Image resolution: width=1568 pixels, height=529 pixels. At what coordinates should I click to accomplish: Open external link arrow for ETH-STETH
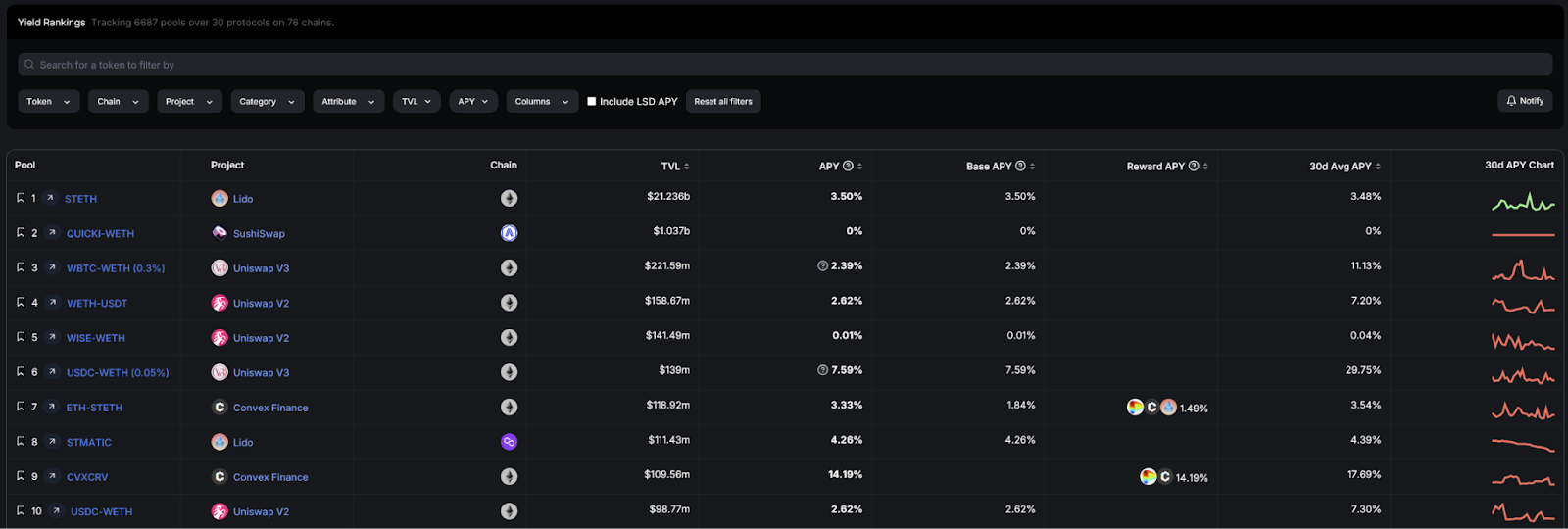[52, 407]
